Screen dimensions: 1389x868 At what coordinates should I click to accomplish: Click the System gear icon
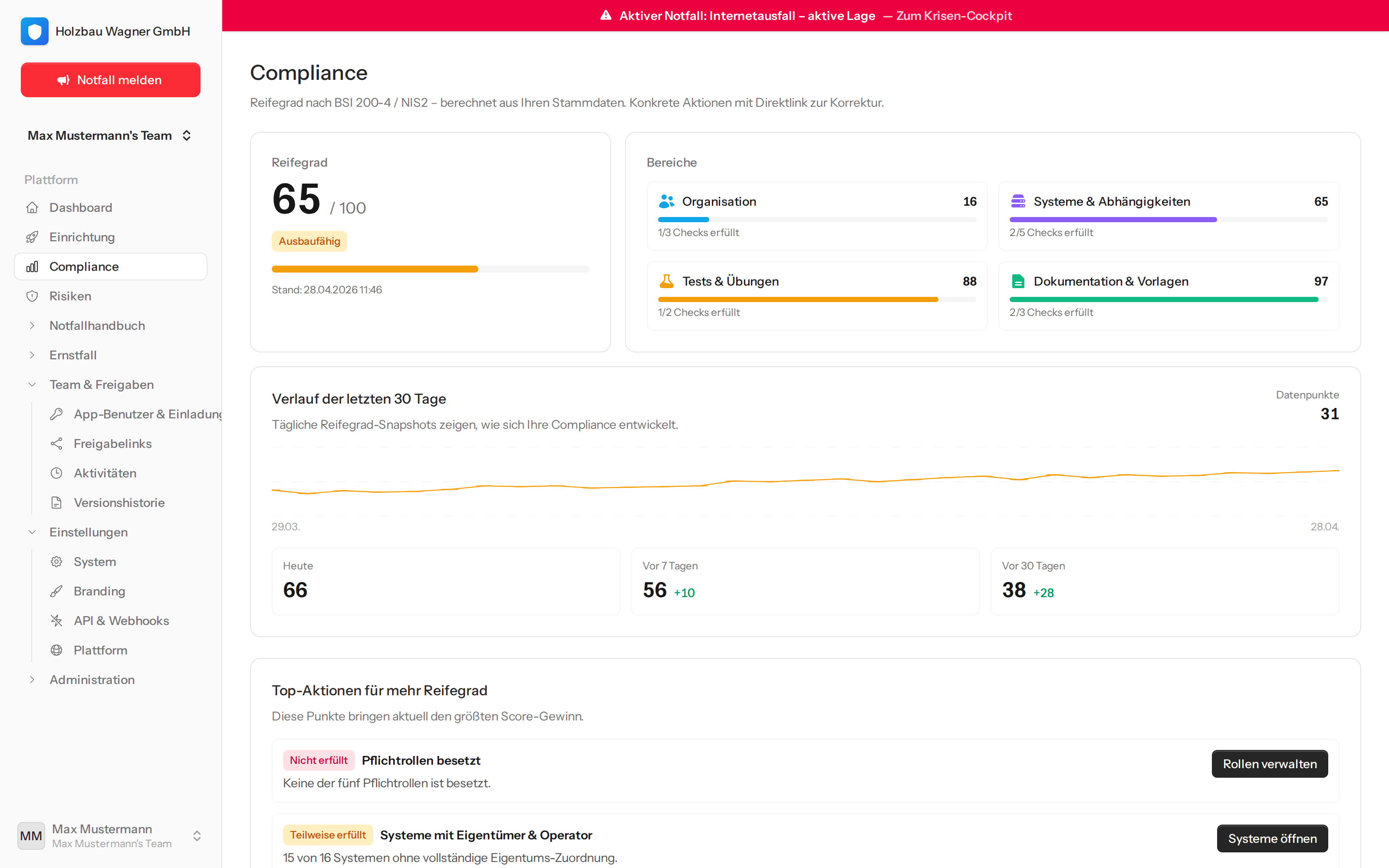click(56, 562)
